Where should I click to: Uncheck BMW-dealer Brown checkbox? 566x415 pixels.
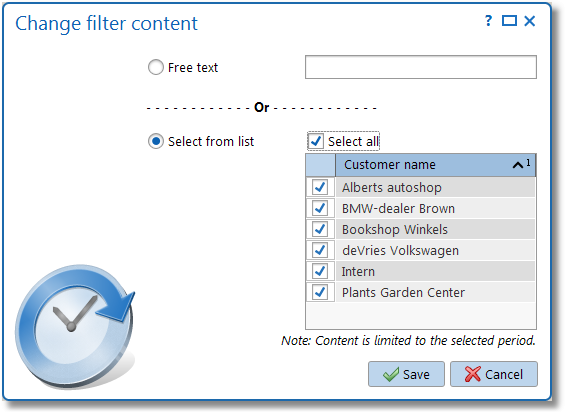pyautogui.click(x=320, y=208)
